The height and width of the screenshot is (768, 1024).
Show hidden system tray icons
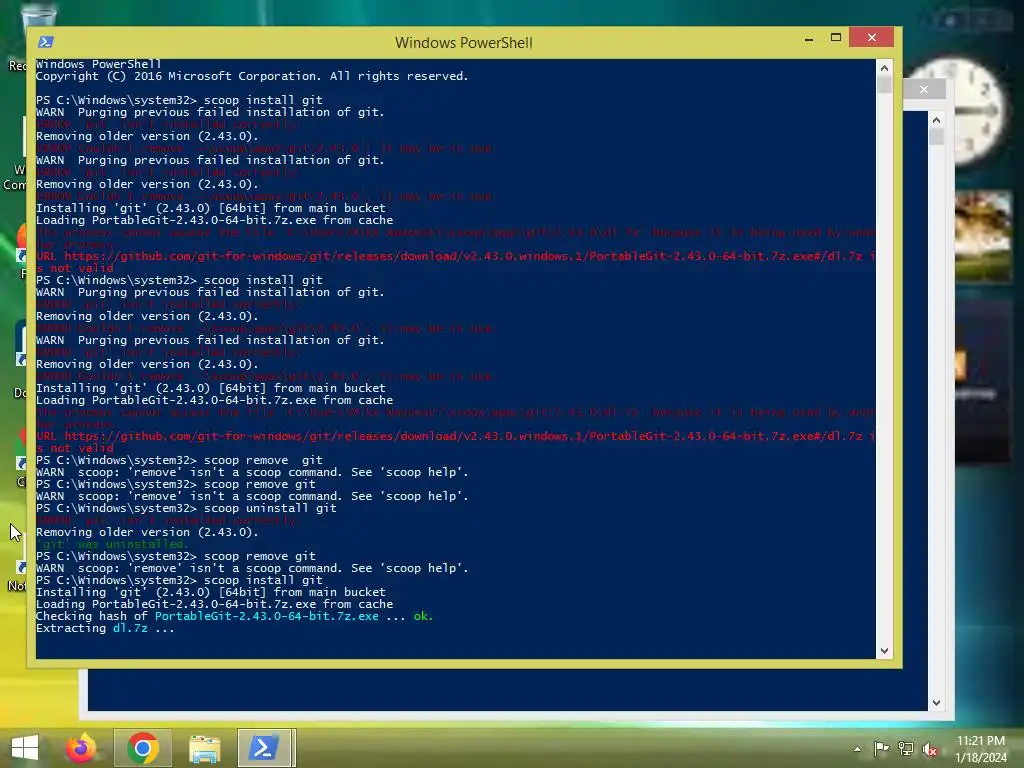tap(857, 749)
